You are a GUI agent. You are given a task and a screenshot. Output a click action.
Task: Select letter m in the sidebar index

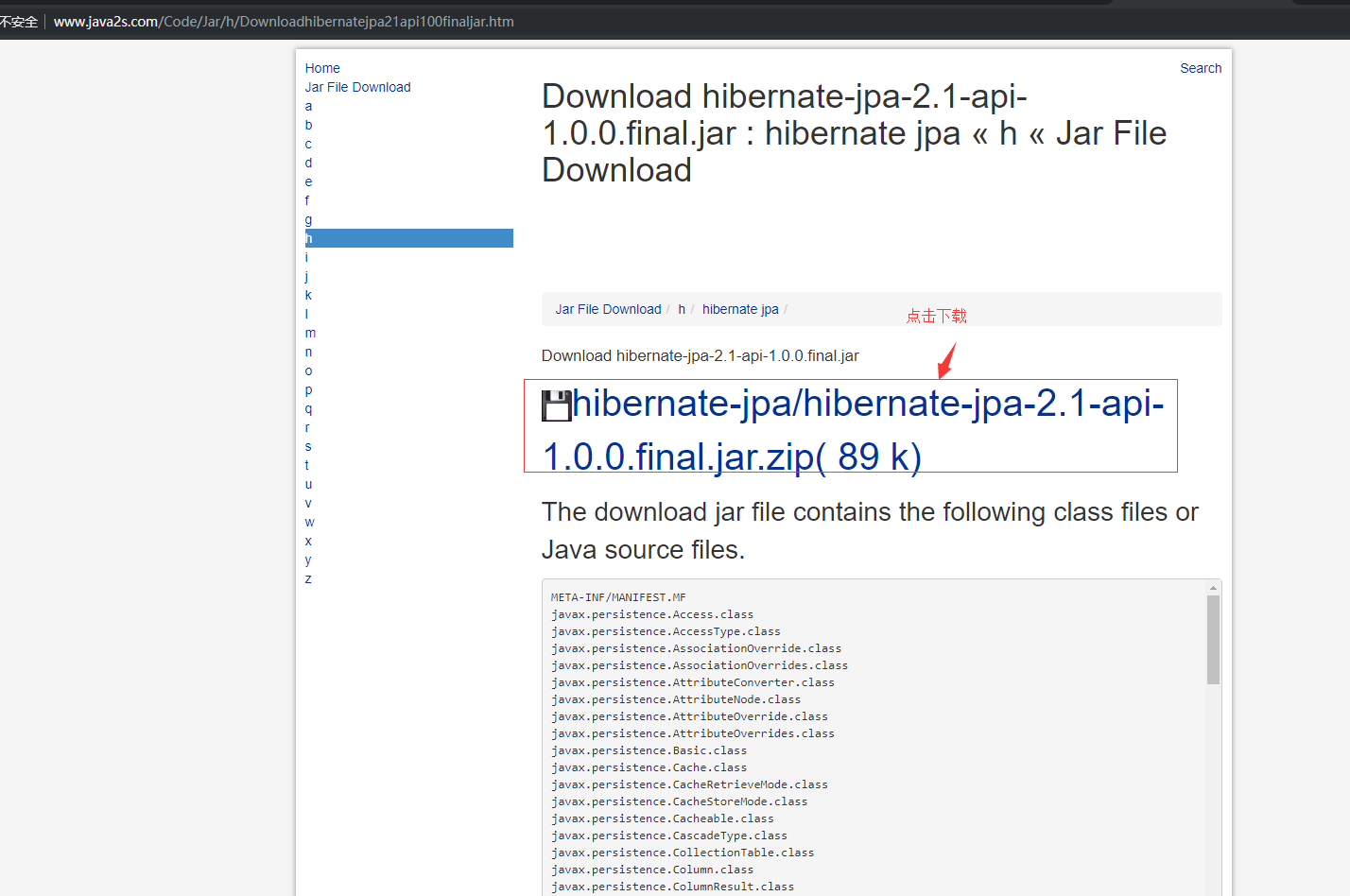310,332
